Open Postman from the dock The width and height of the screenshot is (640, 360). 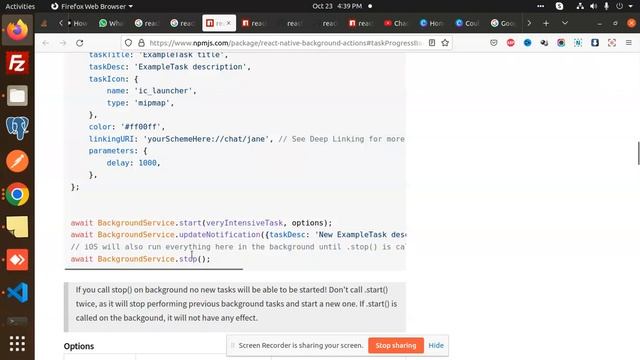point(17,161)
